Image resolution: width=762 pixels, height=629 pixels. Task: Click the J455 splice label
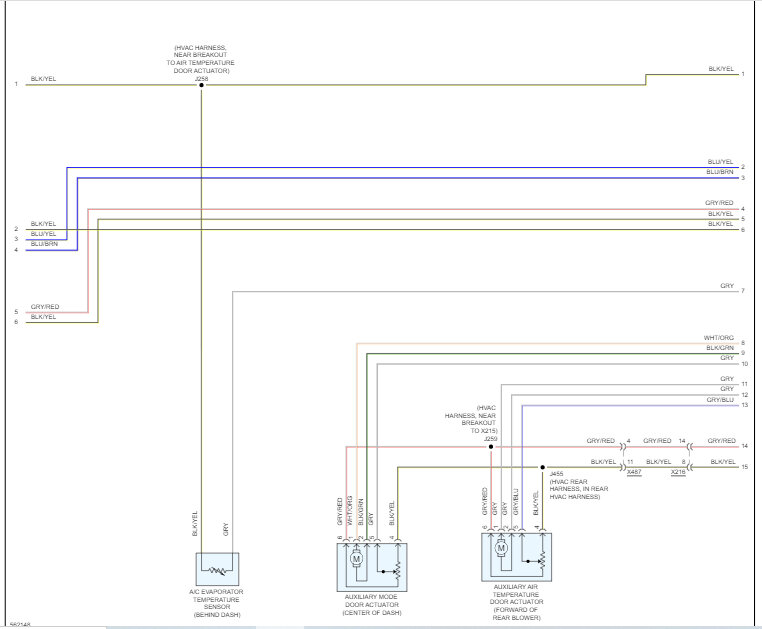pos(556,473)
